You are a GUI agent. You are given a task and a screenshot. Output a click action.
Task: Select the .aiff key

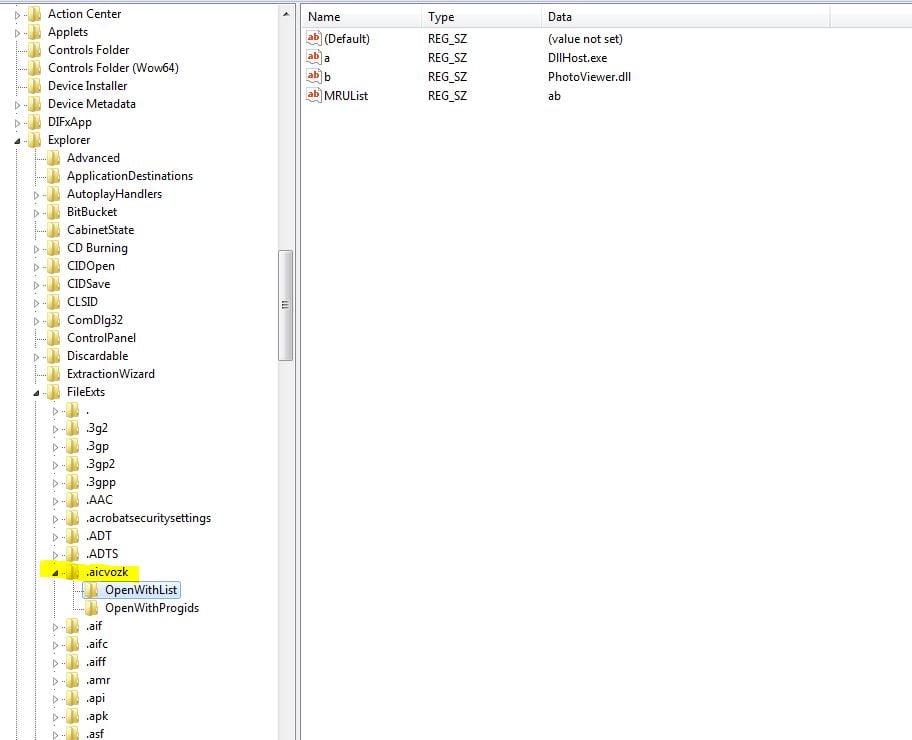click(x=96, y=662)
